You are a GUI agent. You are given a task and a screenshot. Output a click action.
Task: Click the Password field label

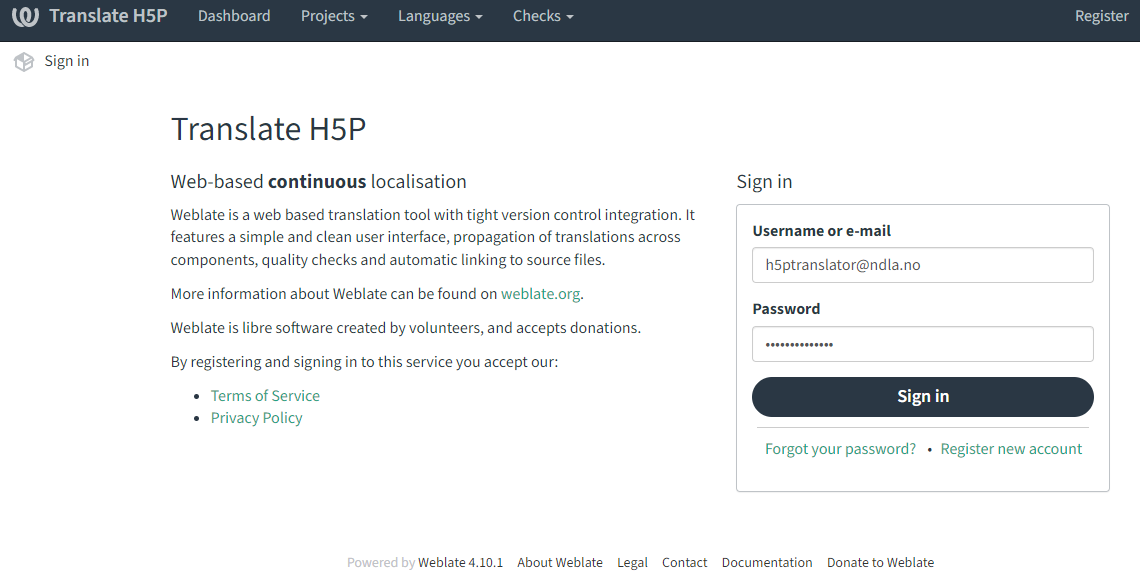coord(786,309)
